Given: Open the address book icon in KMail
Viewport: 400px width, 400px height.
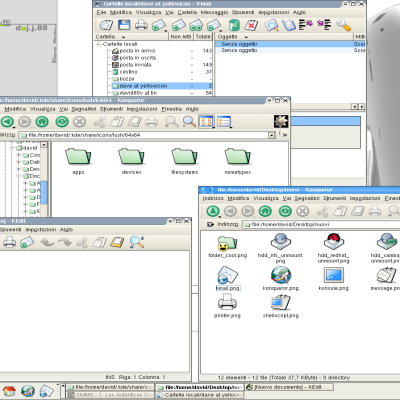Looking at the screenshot, I should pyautogui.click(x=289, y=25).
